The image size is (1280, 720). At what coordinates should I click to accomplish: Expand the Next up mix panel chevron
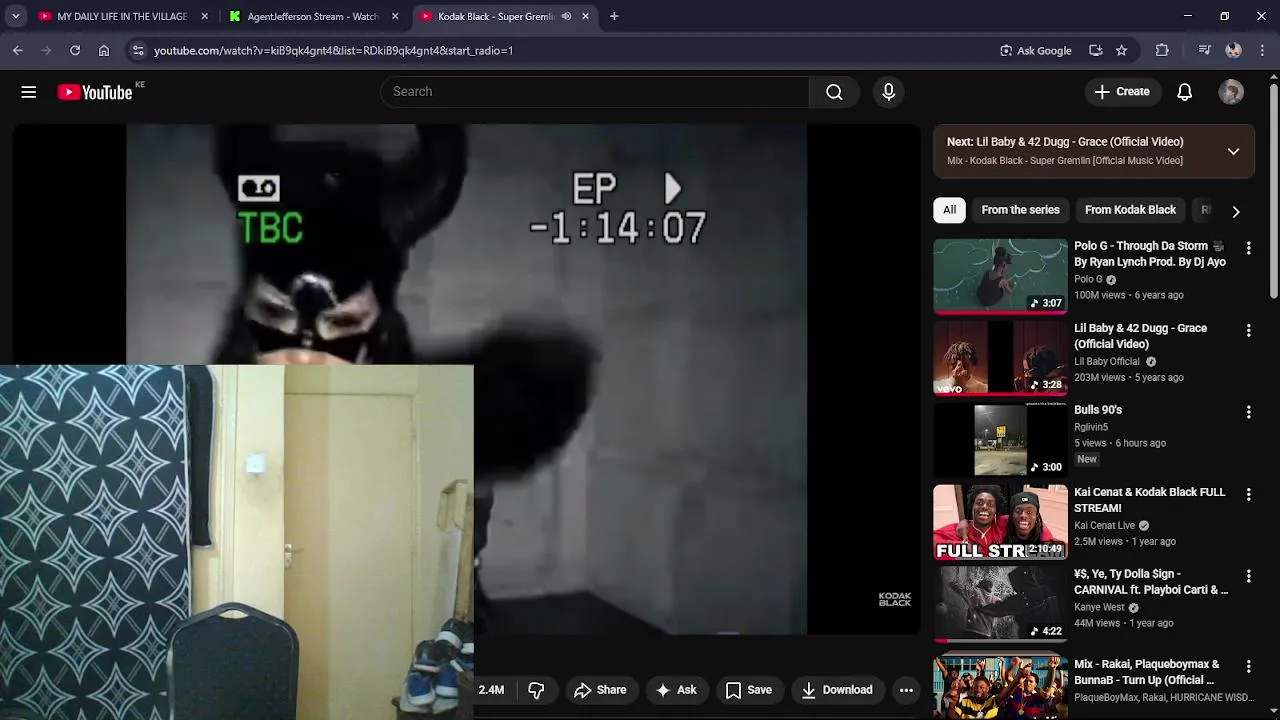pyautogui.click(x=1233, y=151)
